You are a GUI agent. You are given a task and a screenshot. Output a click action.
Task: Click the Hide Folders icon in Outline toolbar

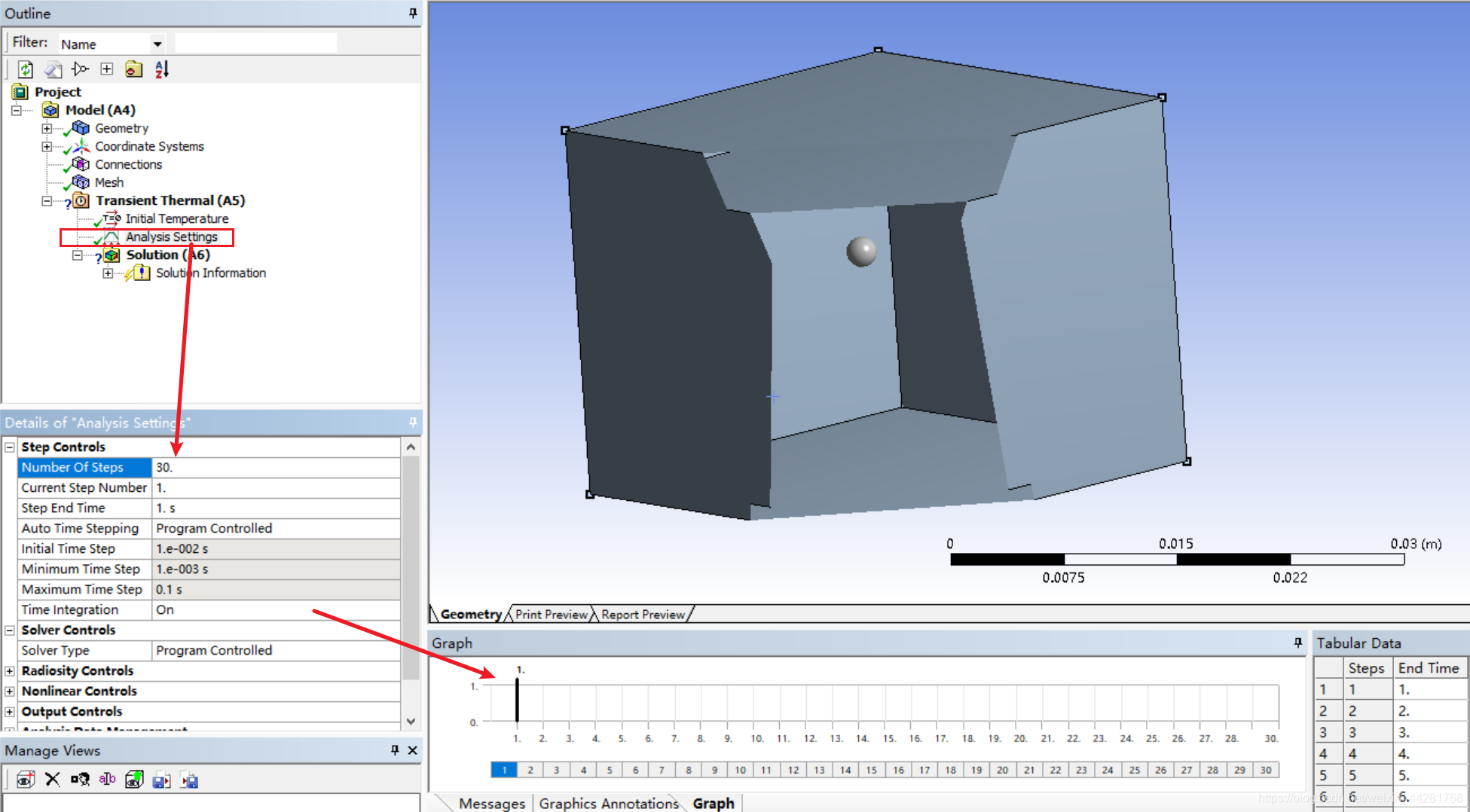tap(133, 69)
